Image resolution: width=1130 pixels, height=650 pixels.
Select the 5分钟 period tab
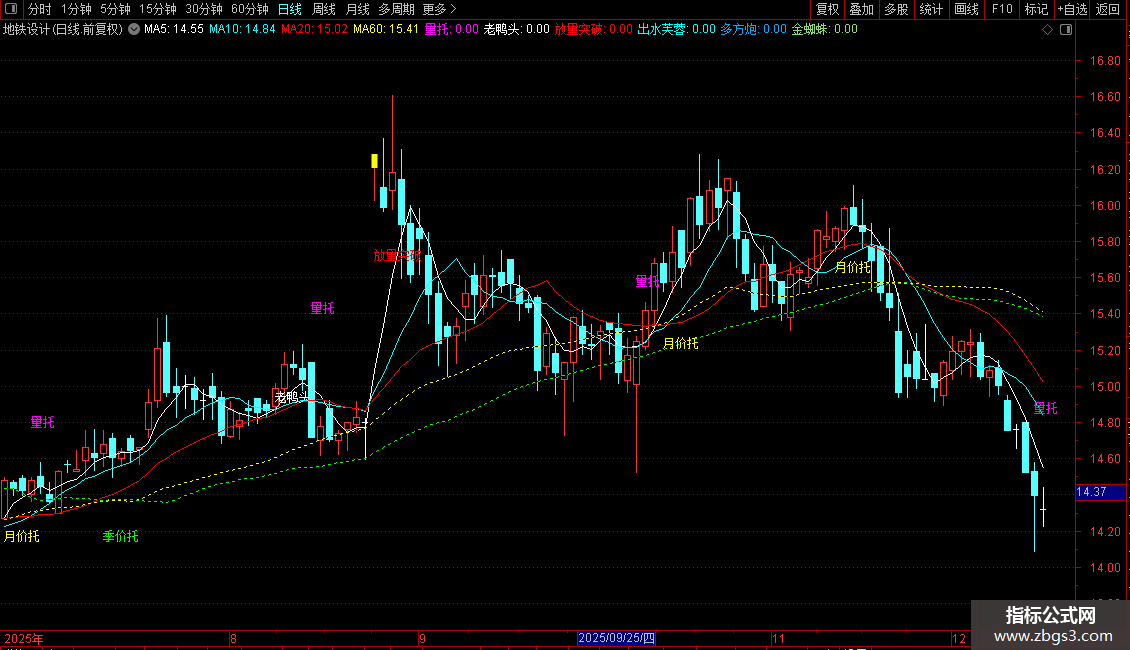pos(115,9)
